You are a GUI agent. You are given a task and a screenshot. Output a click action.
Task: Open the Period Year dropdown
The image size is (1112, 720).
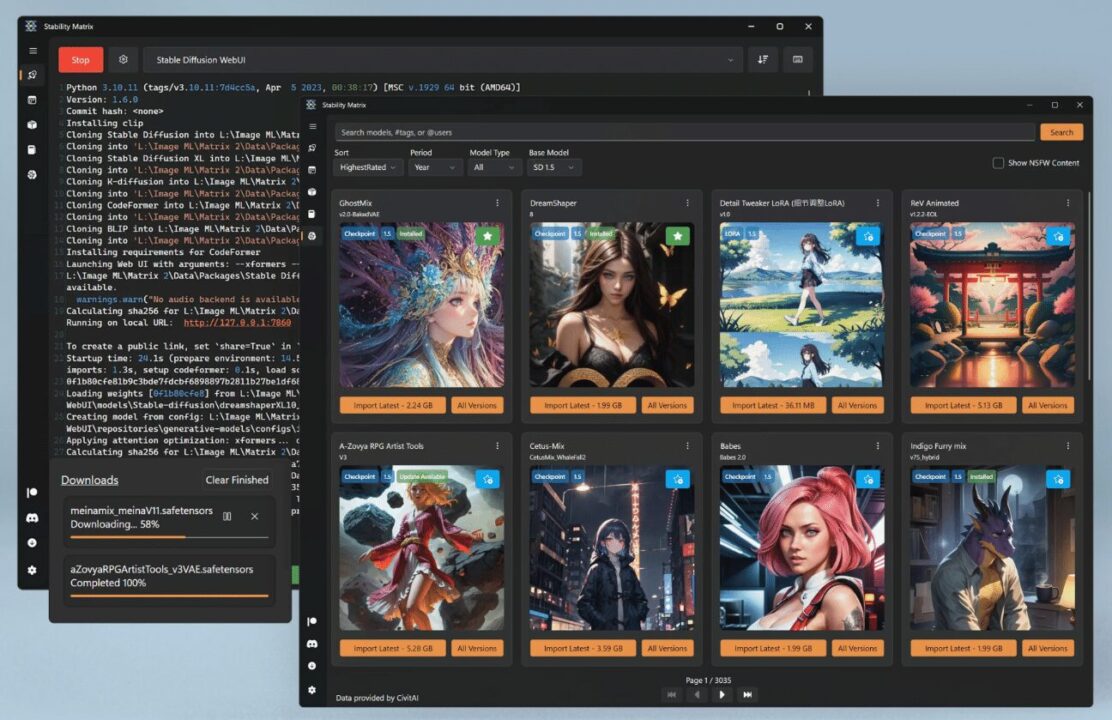[435, 167]
